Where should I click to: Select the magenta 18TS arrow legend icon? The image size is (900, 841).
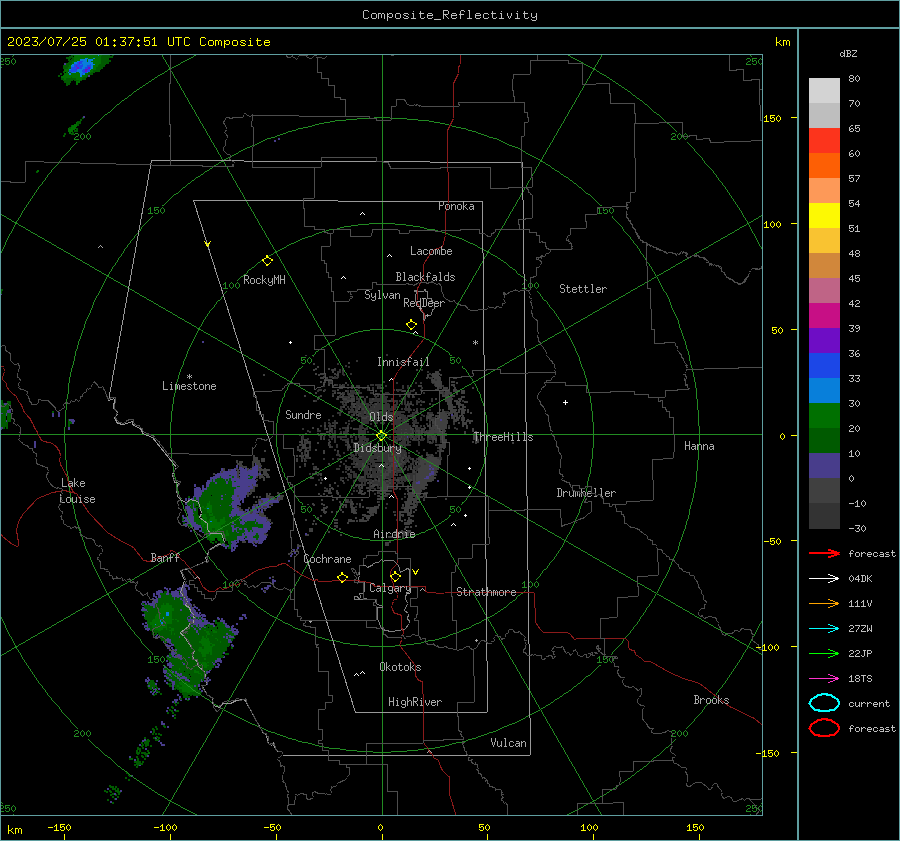coord(824,679)
